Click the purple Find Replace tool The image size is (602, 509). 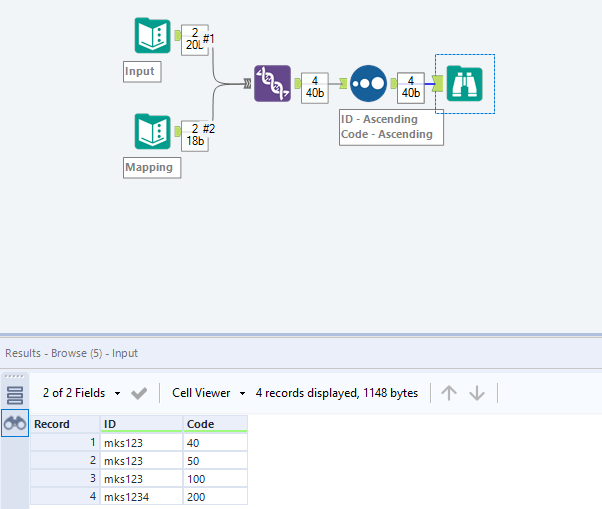pyautogui.click(x=272, y=84)
